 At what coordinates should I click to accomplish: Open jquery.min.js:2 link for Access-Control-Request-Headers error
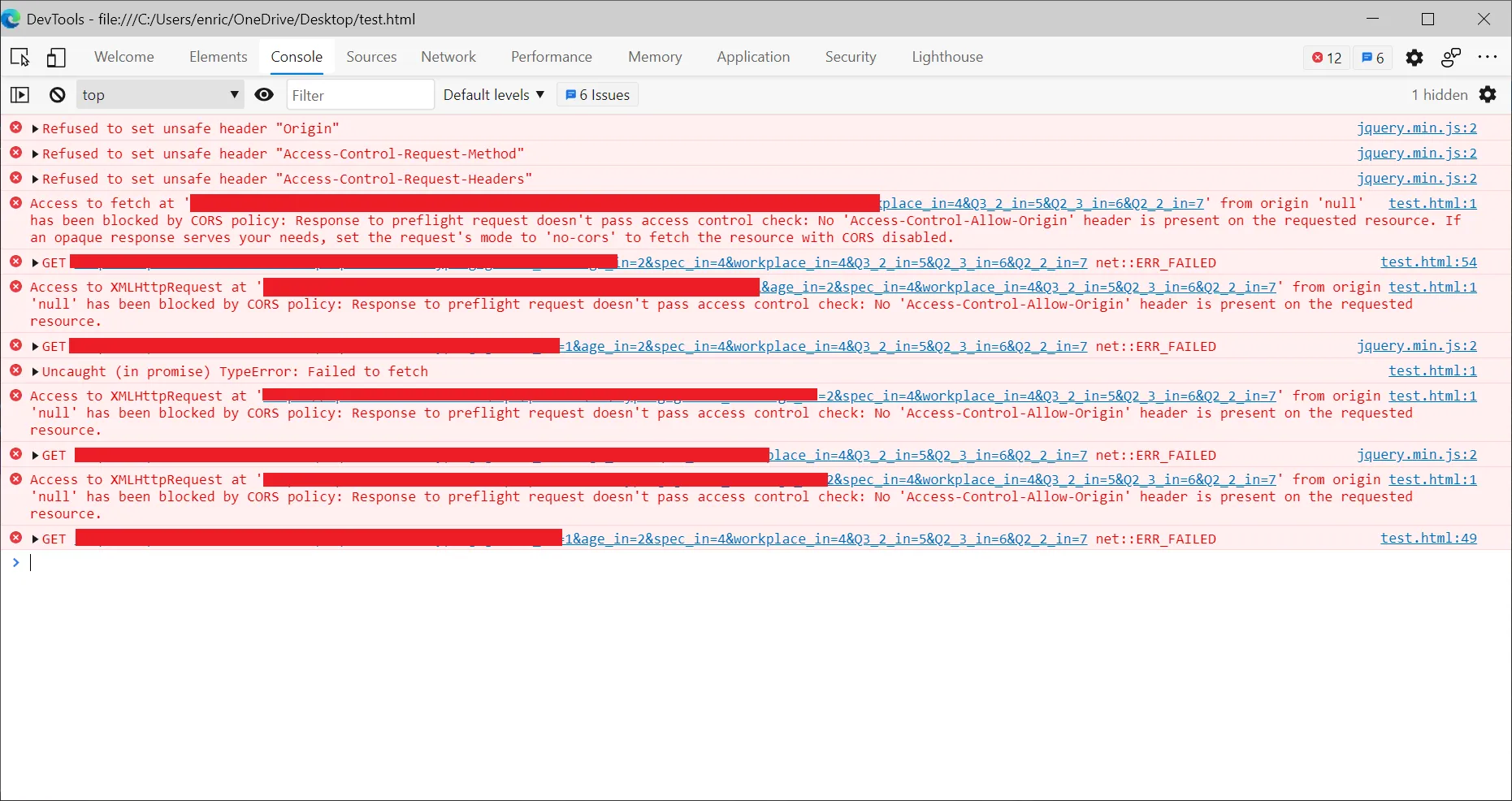(1417, 178)
